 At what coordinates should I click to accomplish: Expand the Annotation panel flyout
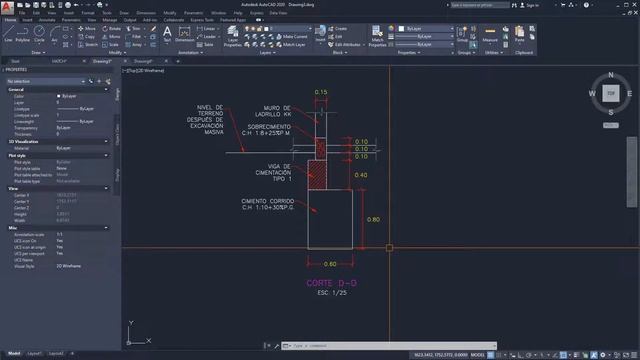[190, 53]
